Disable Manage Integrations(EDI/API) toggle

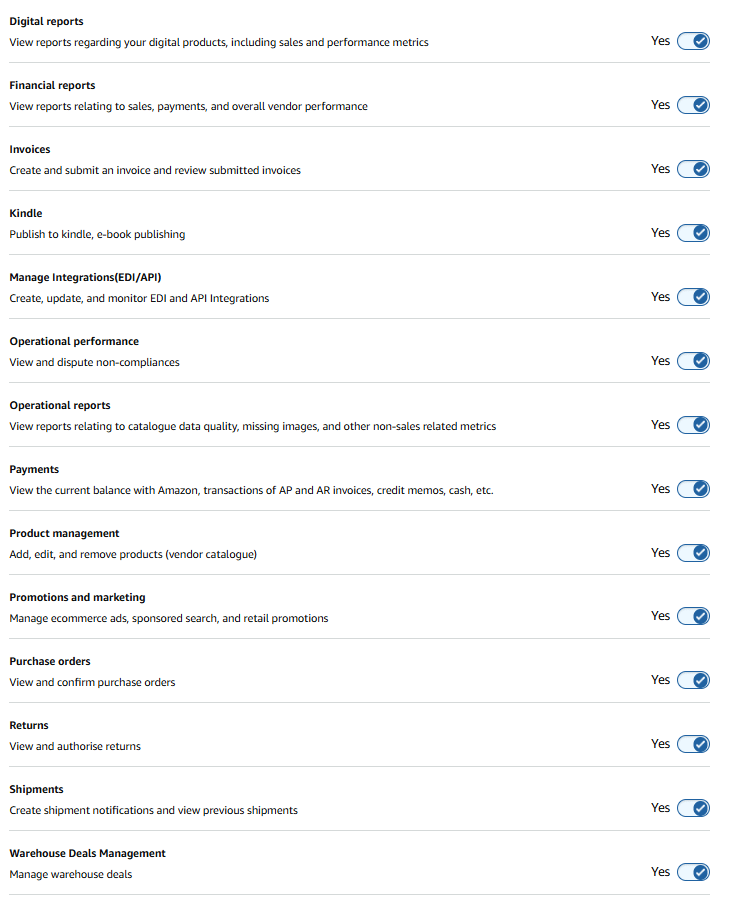tap(693, 297)
